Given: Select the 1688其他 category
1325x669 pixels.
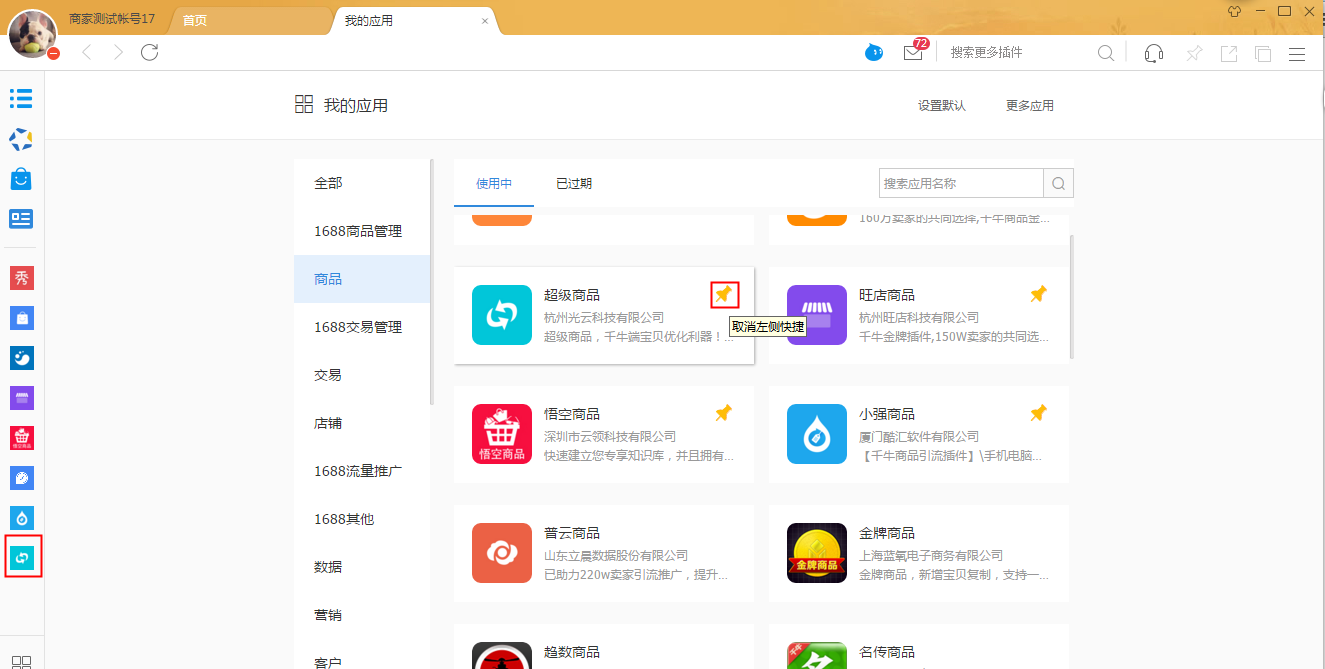Looking at the screenshot, I should pyautogui.click(x=362, y=519).
